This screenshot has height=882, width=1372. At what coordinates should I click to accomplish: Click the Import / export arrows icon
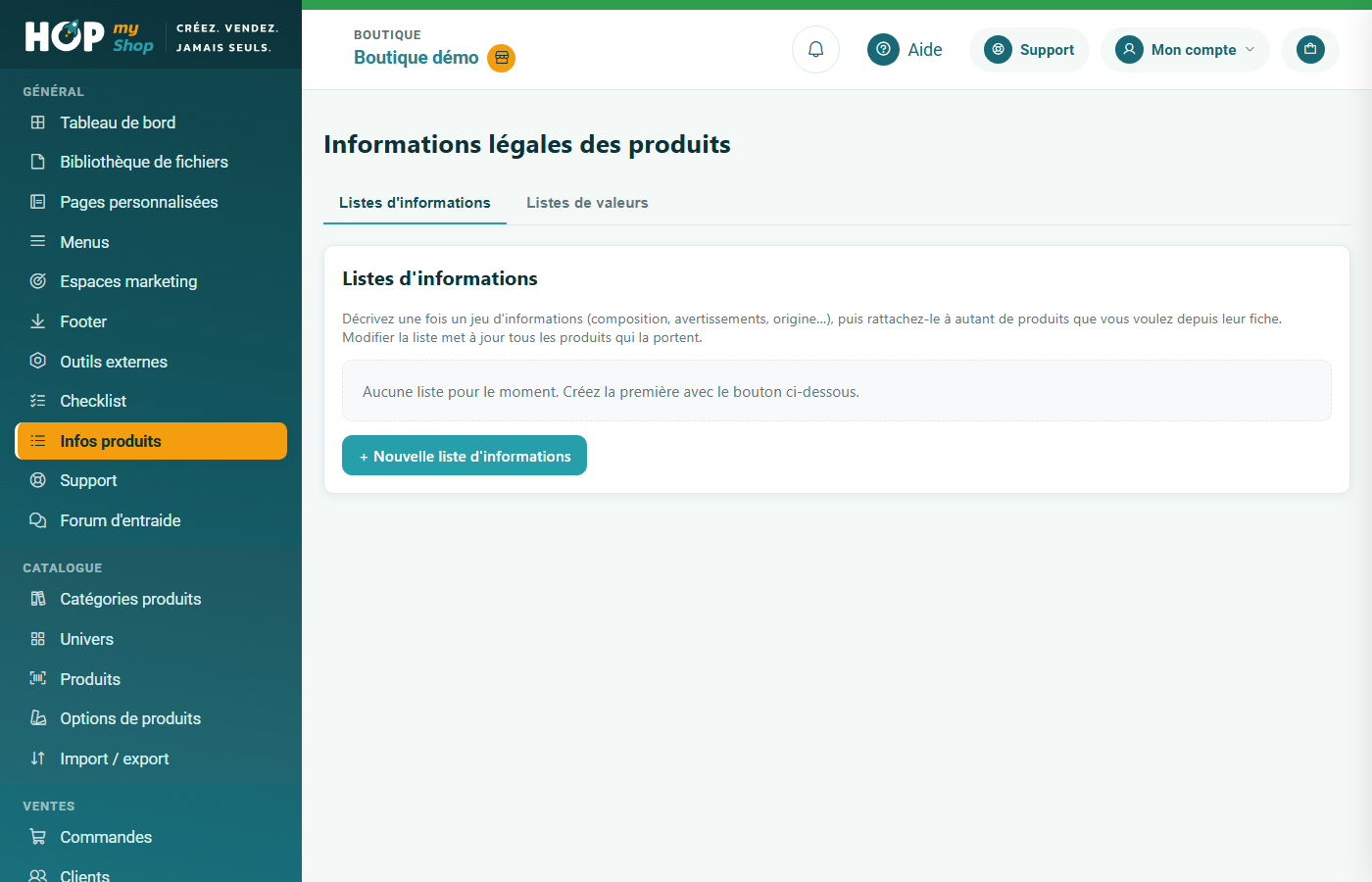tap(38, 759)
